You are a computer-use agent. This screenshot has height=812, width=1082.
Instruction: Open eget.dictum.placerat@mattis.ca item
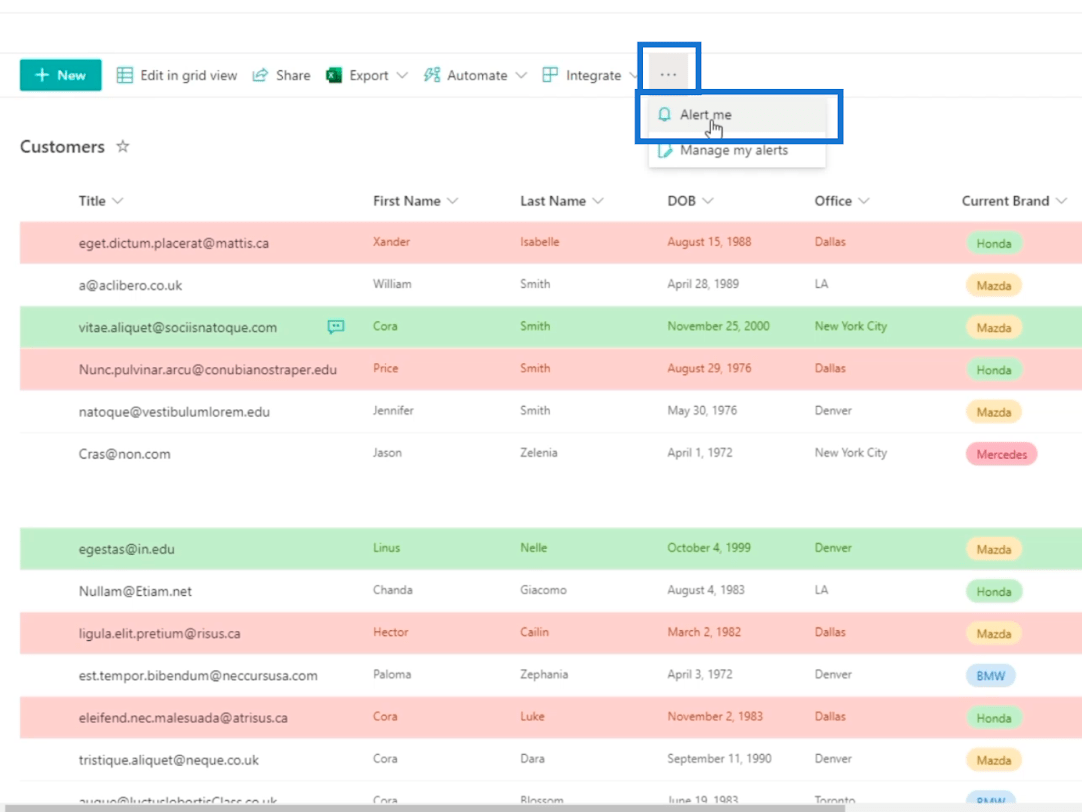pyautogui.click(x=174, y=243)
